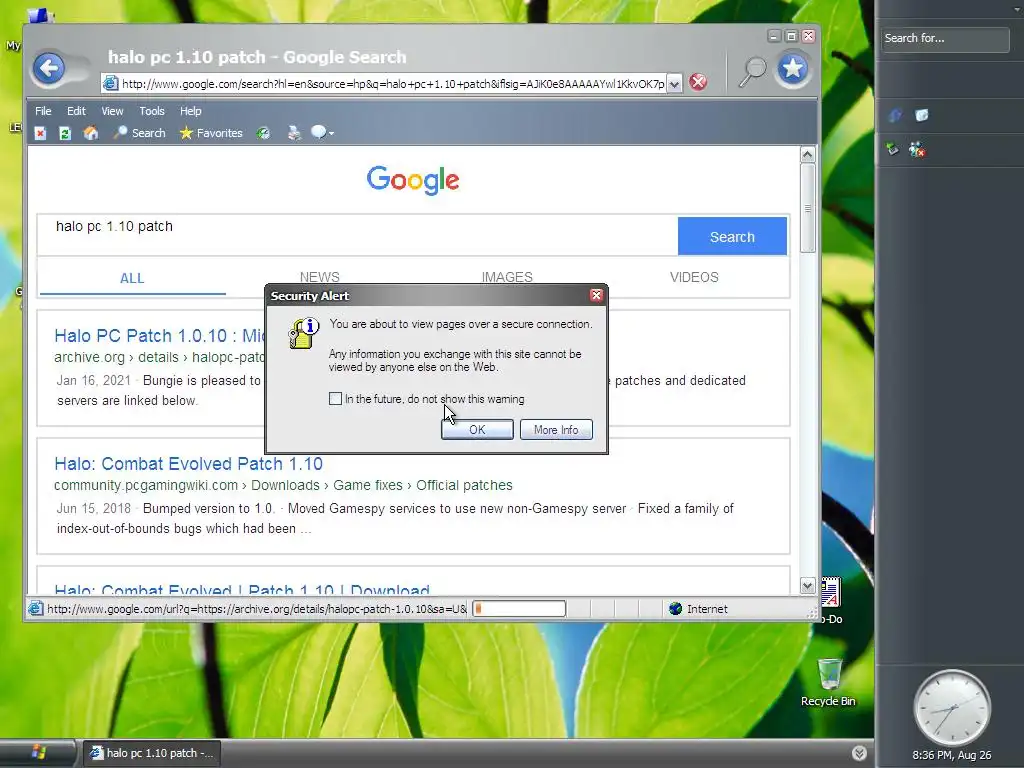Click the vertical scrollbar thumb
Viewport: 1024px width, 768px height.
tap(807, 208)
